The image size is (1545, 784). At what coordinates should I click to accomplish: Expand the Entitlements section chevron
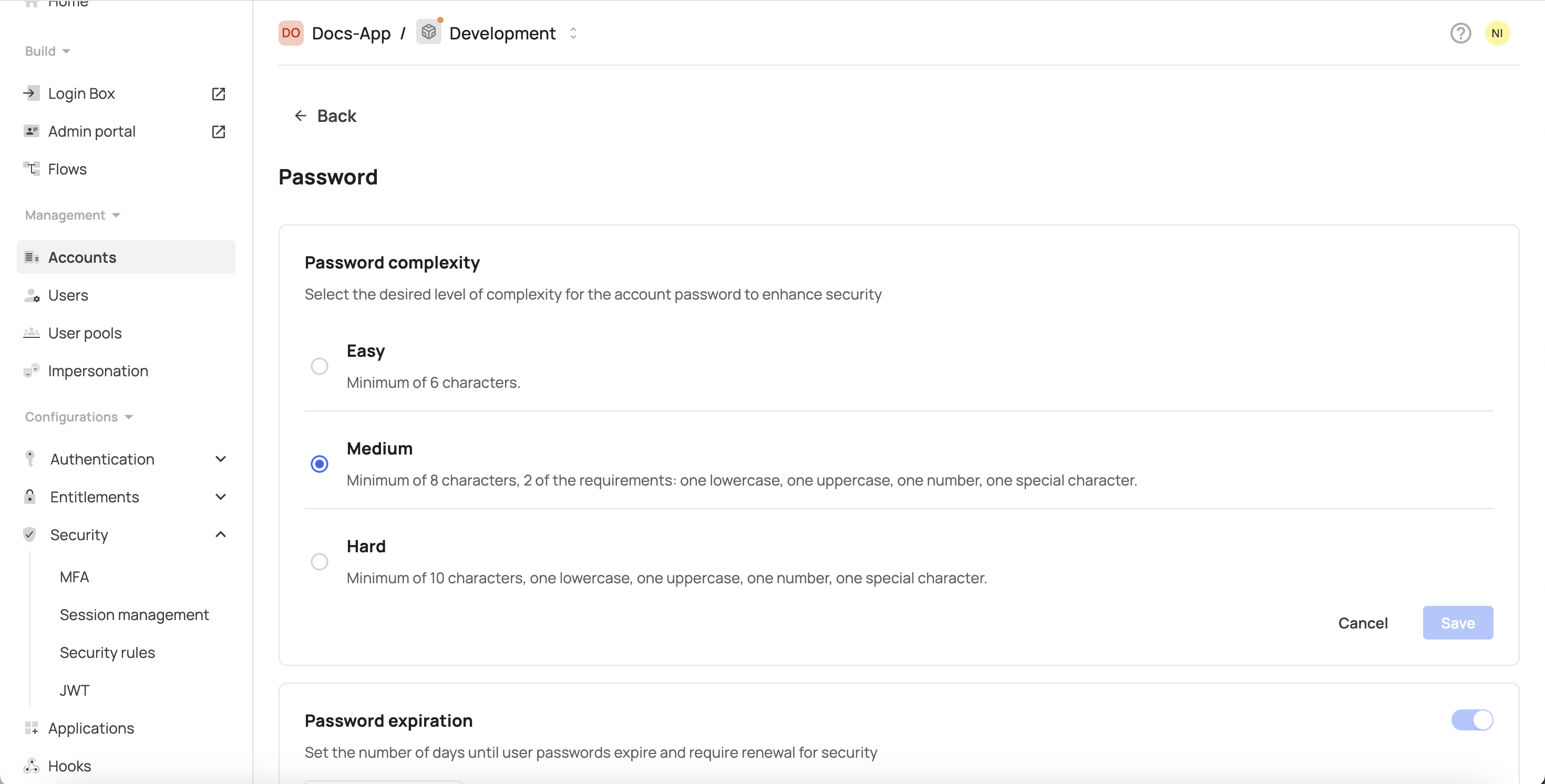[x=220, y=497]
